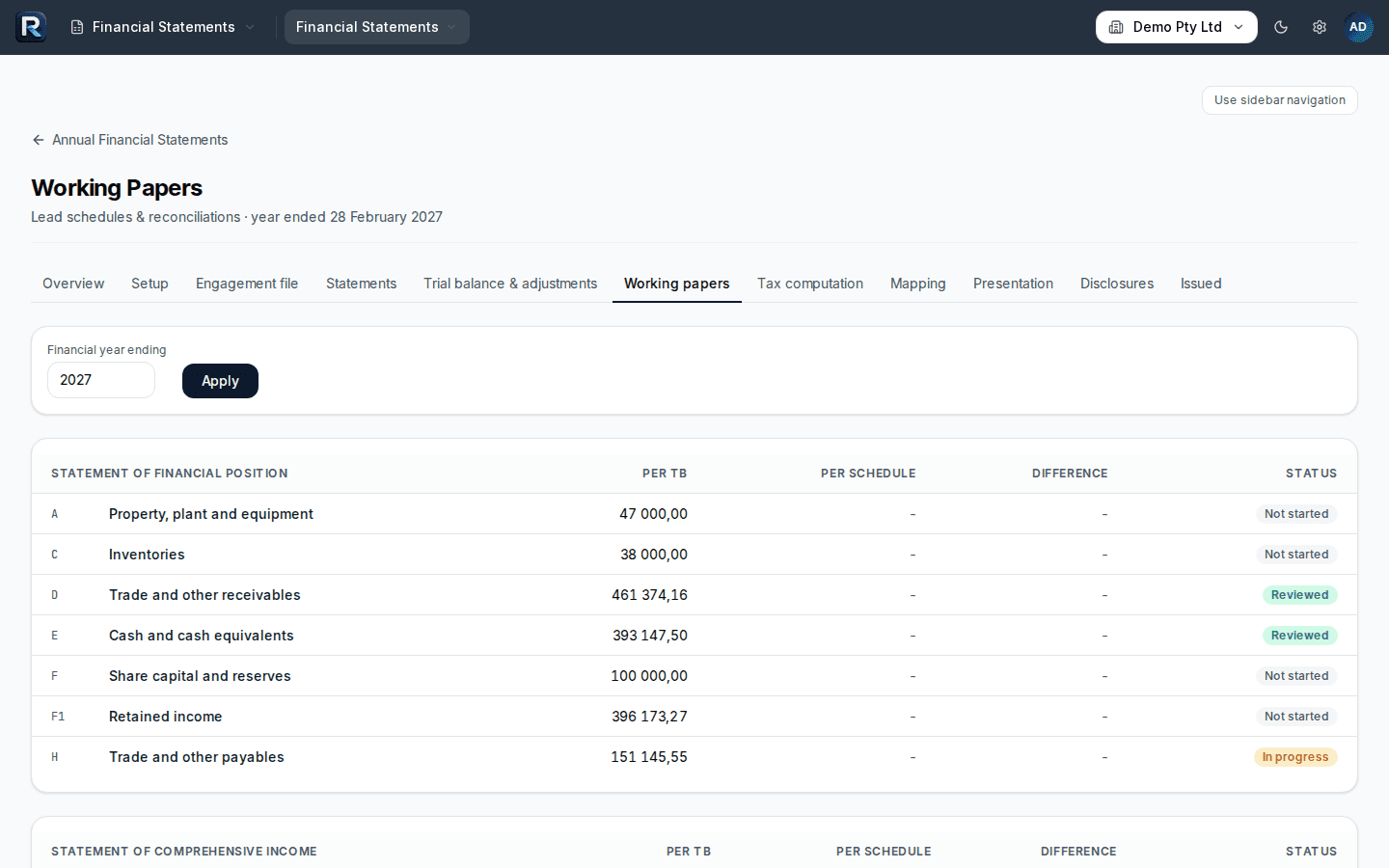Open first Financial Statements dropdown menu
This screenshot has width=1389, height=868.
pos(162,27)
